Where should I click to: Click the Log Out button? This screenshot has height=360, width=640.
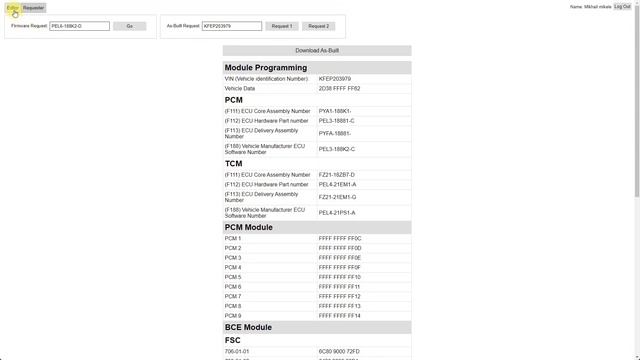pyautogui.click(x=622, y=7)
